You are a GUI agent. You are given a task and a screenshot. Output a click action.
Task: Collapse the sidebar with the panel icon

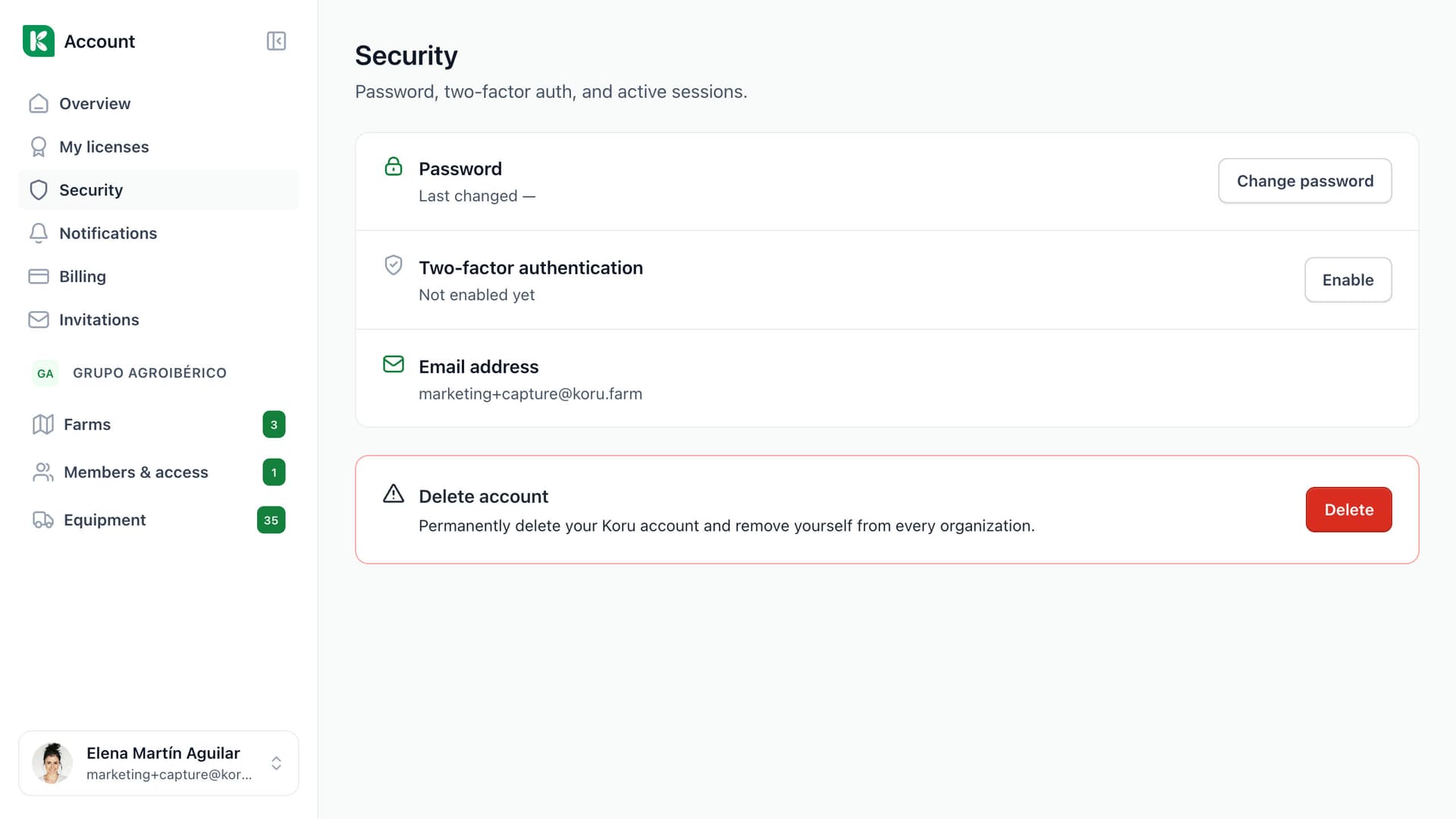[276, 41]
